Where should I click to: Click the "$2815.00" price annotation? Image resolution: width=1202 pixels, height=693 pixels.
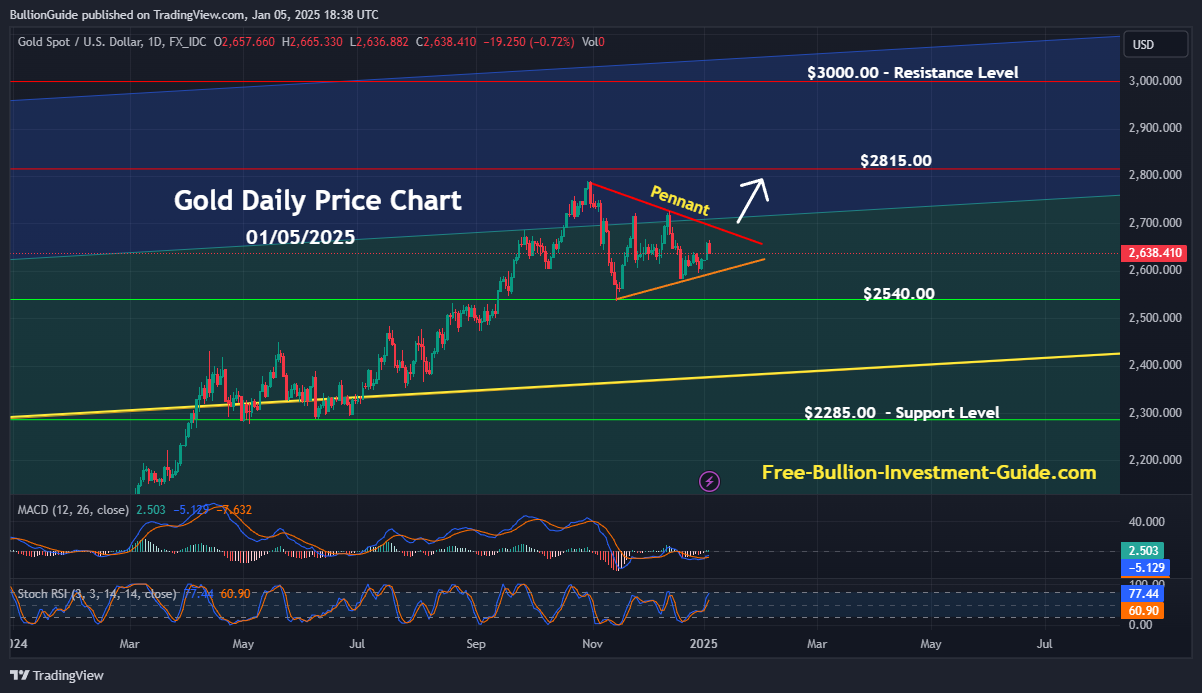point(895,160)
